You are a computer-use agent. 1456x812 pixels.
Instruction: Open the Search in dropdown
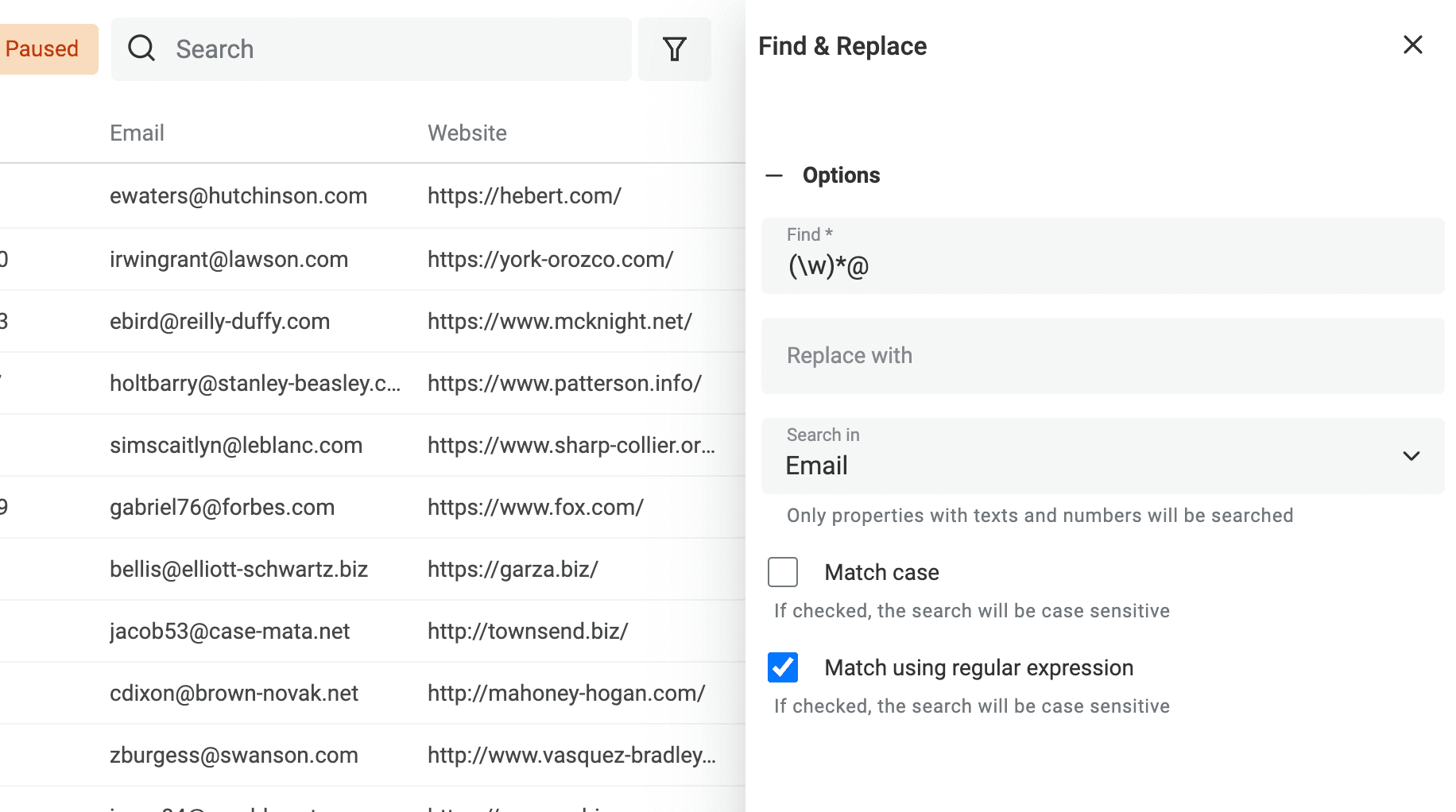[1411, 456]
